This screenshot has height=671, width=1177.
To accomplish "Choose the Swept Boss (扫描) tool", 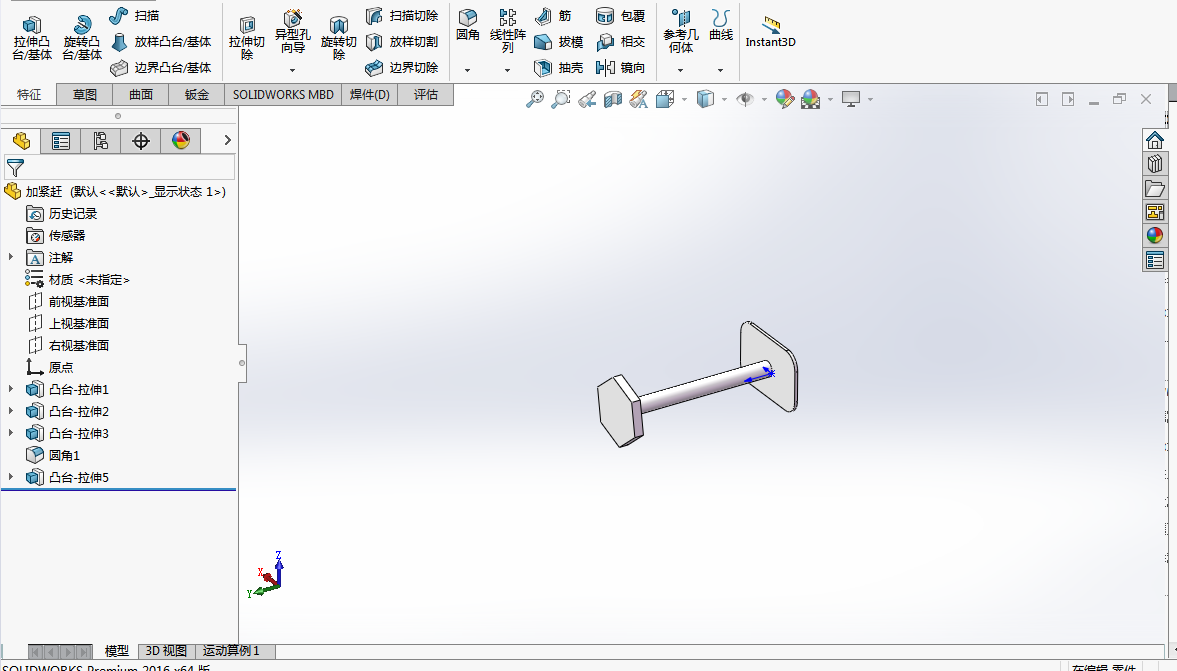I will [135, 15].
